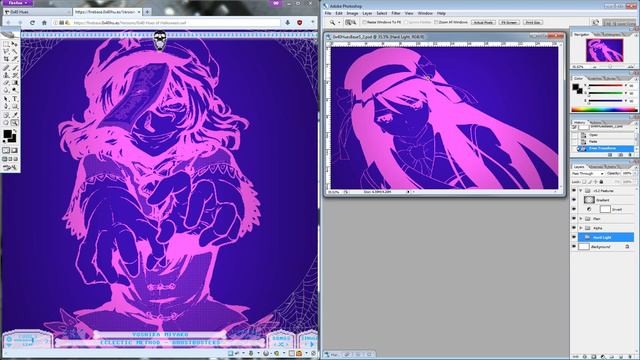This screenshot has width=640, height=360.
Task: Open Photoshop's Filter menu
Action: [x=396, y=13]
